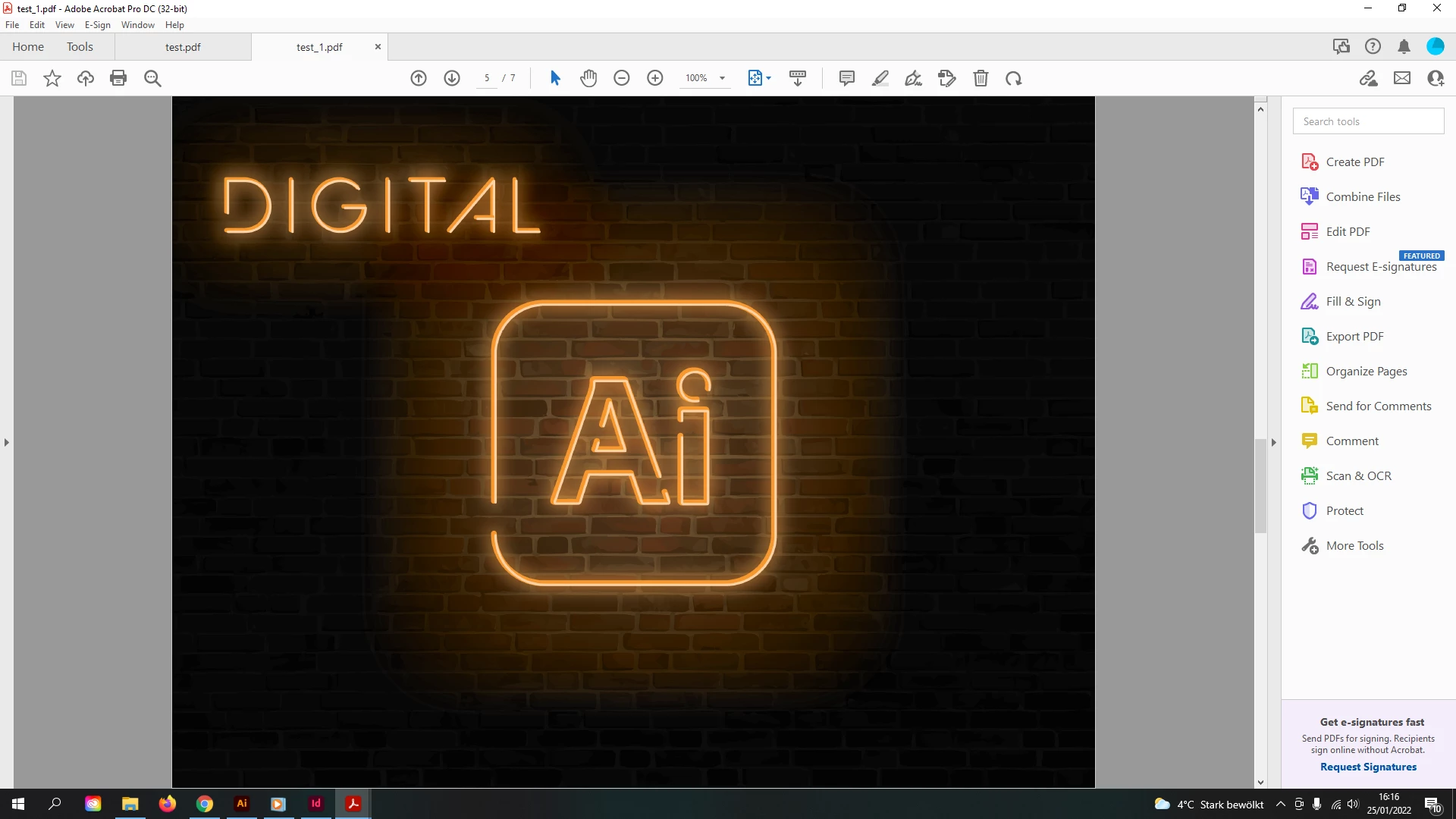Viewport: 1456px width, 819px height.
Task: Click the Add Comment sticky note icon
Action: tap(847, 78)
